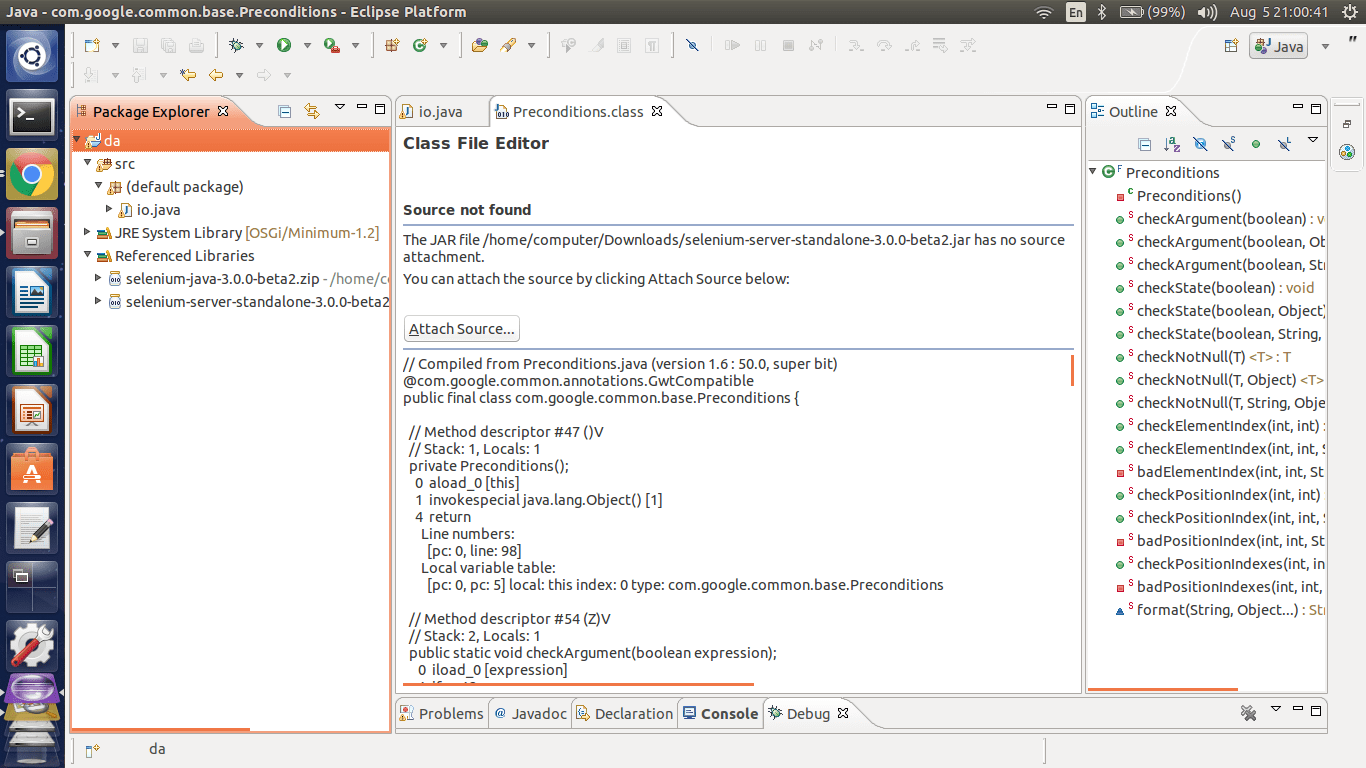Select the Java perspective button
This screenshot has height=768, width=1366.
pos(1278,45)
